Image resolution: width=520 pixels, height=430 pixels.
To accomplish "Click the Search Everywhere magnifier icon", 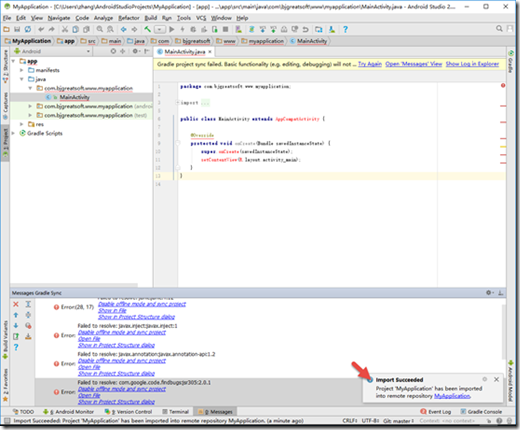I will 499,29.
